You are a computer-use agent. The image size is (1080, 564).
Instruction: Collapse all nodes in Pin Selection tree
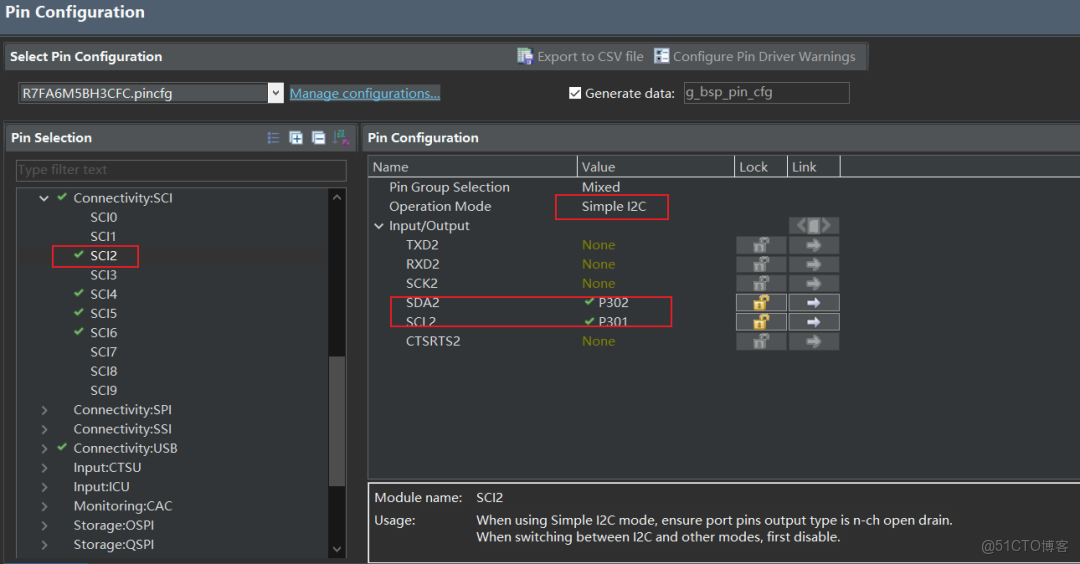[318, 138]
